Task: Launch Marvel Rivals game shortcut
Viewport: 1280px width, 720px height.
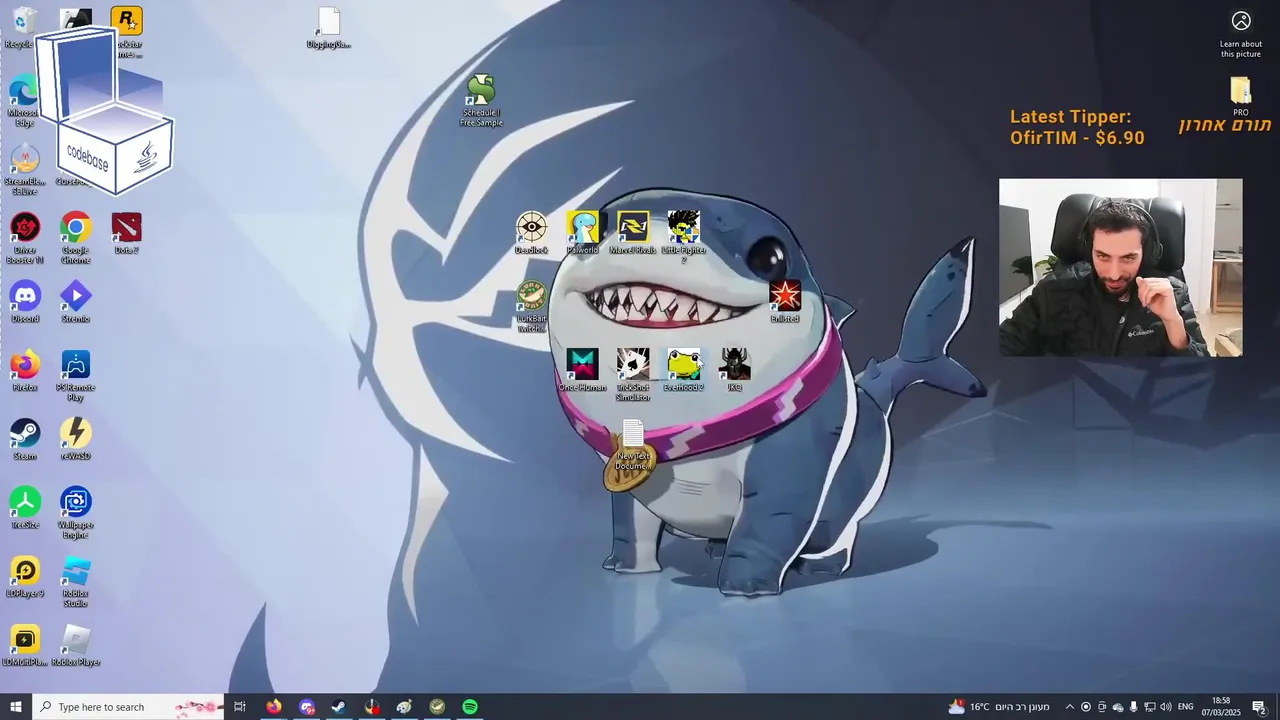Action: (x=633, y=233)
